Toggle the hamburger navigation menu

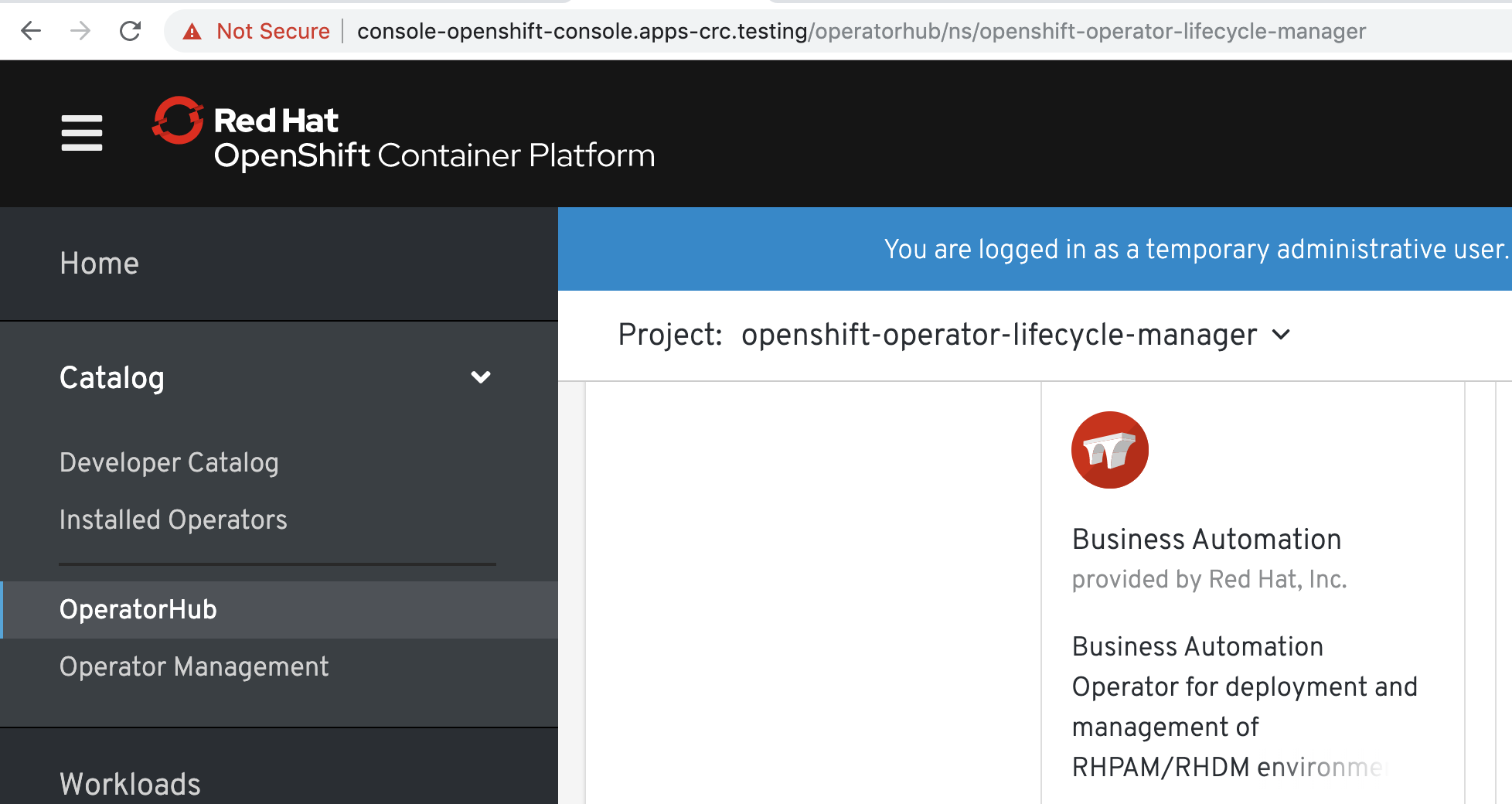(82, 133)
